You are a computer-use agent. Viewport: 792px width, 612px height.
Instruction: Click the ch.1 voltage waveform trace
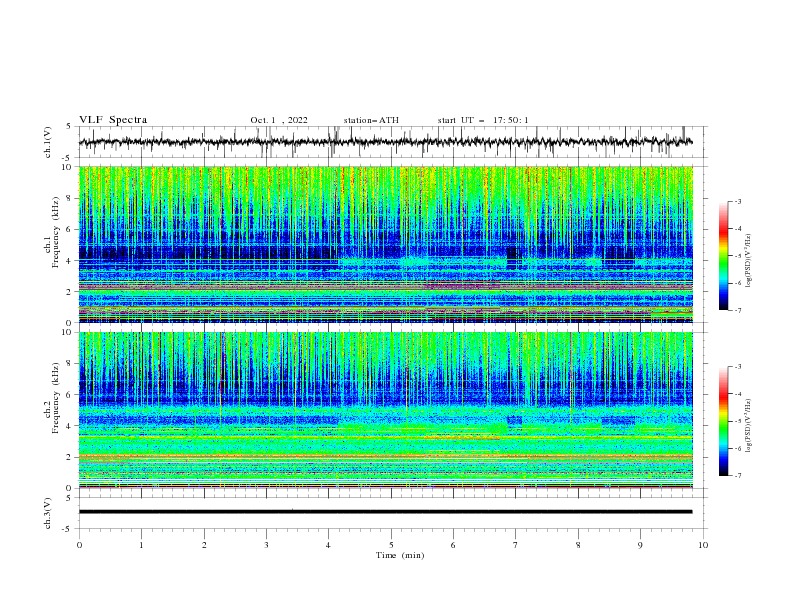[385, 142]
